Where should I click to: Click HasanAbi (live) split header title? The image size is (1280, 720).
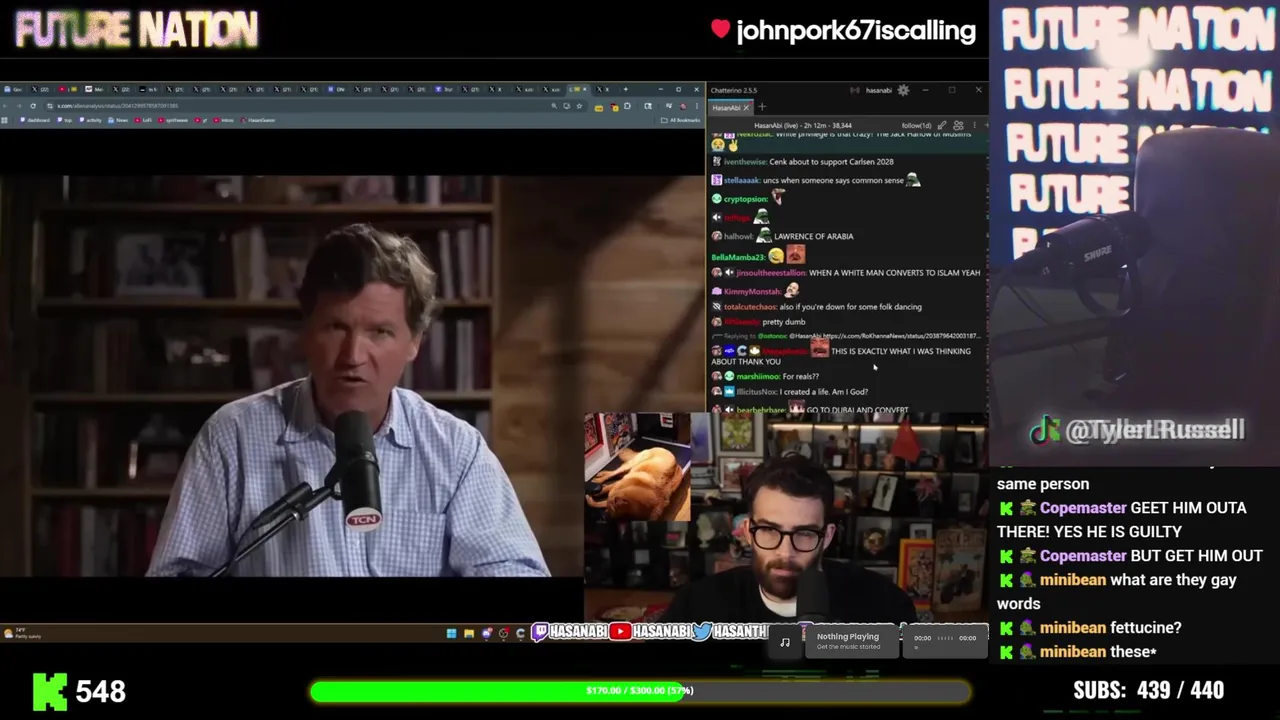pyautogui.click(x=803, y=126)
